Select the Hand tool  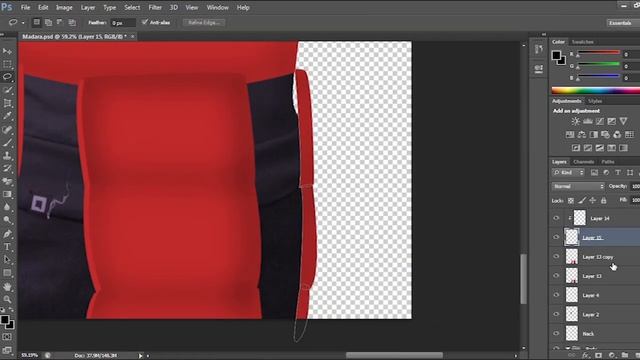click(x=7, y=287)
